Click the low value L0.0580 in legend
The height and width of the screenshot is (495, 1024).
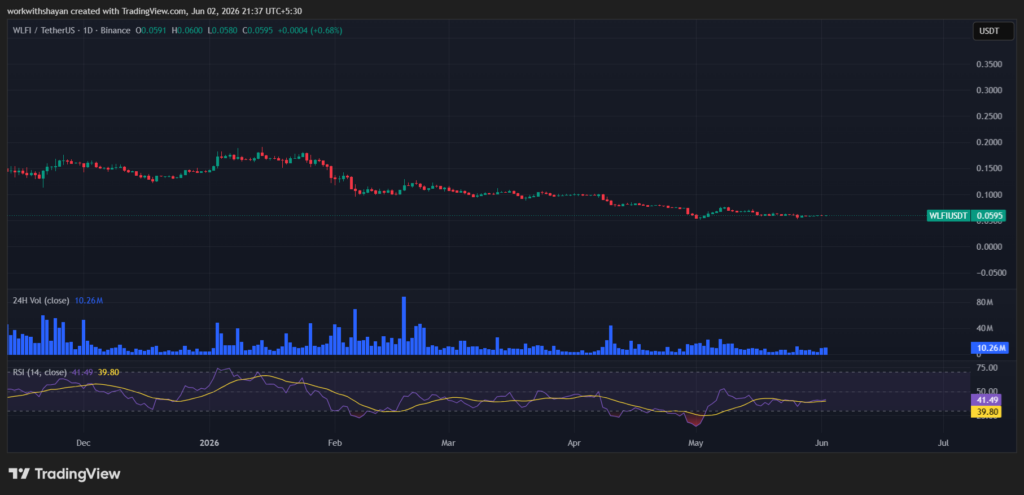coord(221,30)
